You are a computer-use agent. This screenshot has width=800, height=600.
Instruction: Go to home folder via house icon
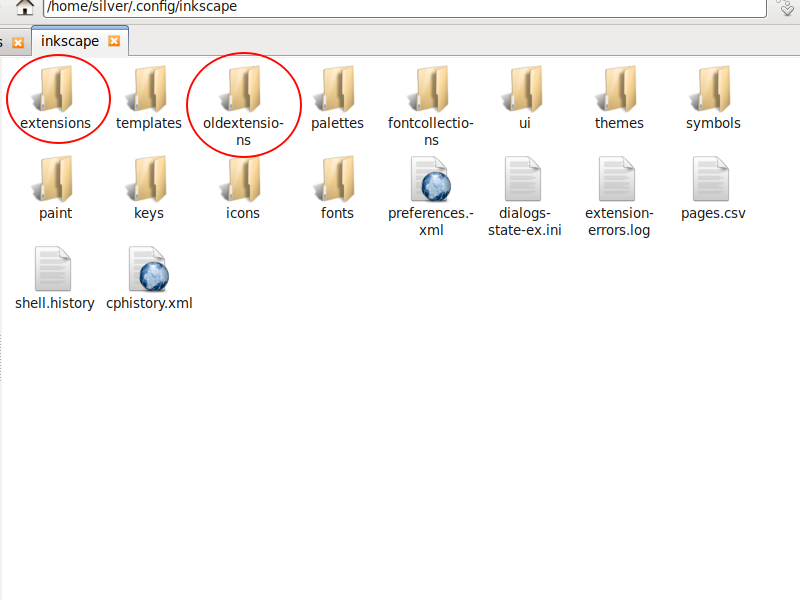point(24,7)
